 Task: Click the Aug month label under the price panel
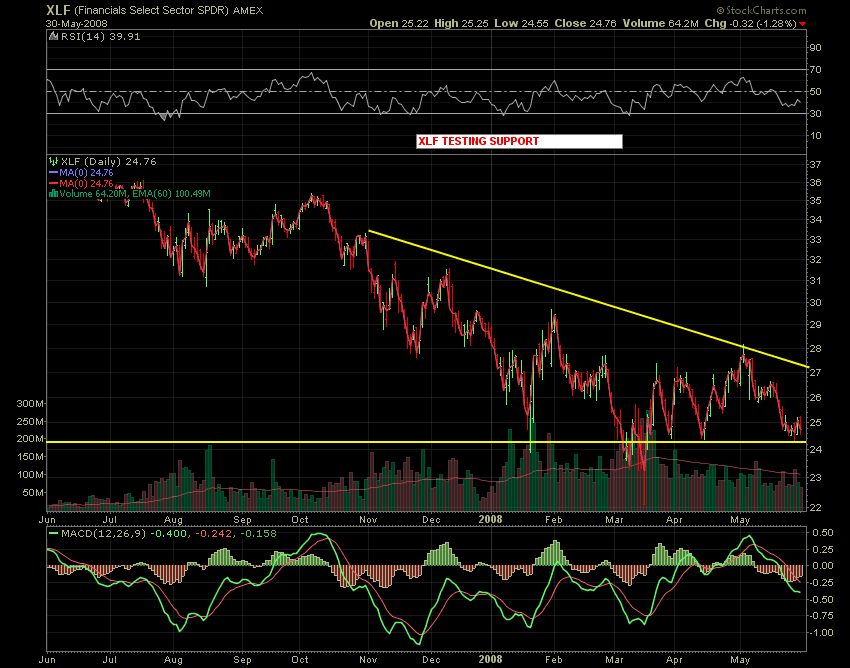tap(173, 520)
